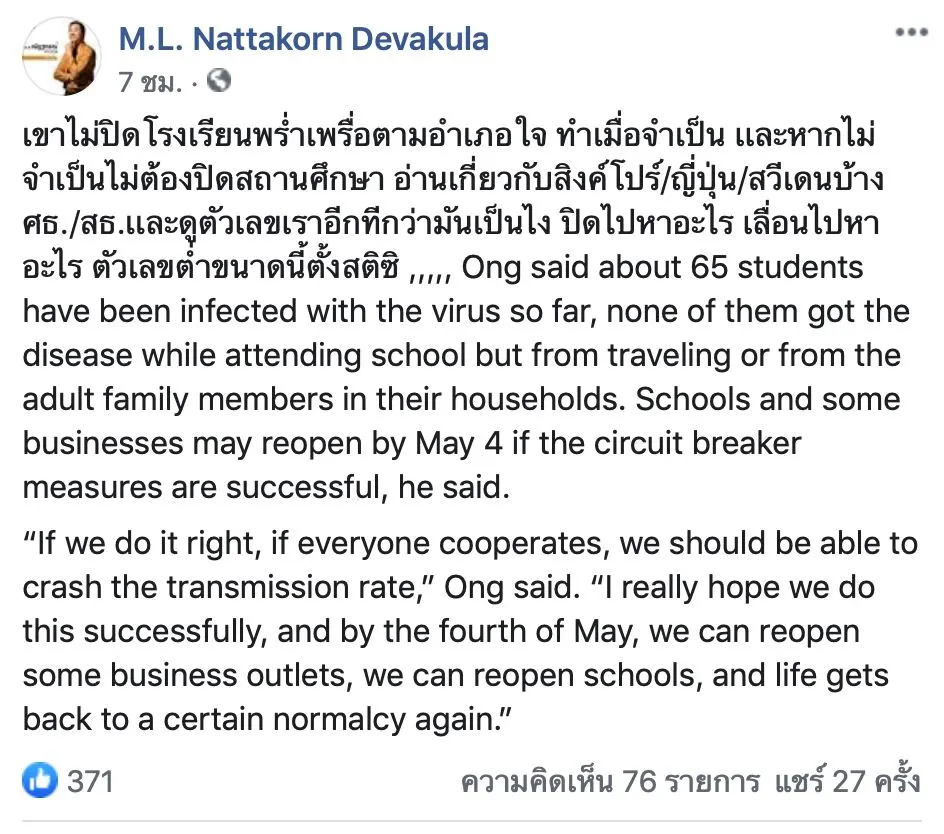
Task: Click the Thai line starting with ศธ./สธ.
Action: pyautogui.click(x=451, y=223)
